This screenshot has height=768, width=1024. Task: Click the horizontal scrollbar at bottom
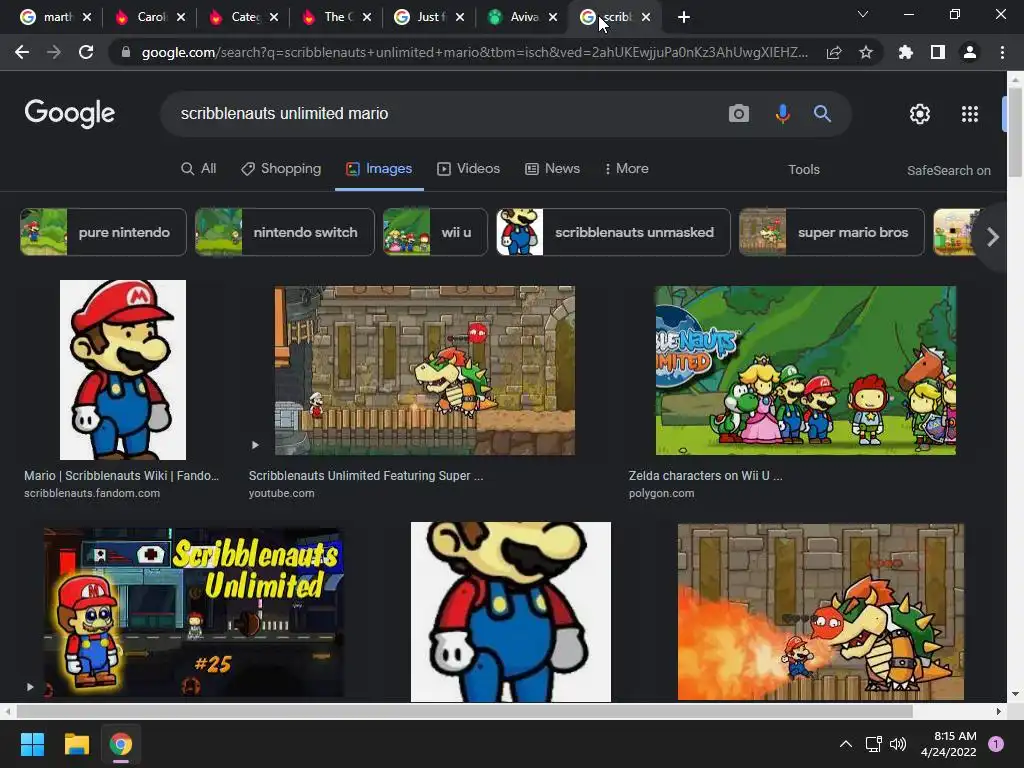click(x=464, y=711)
